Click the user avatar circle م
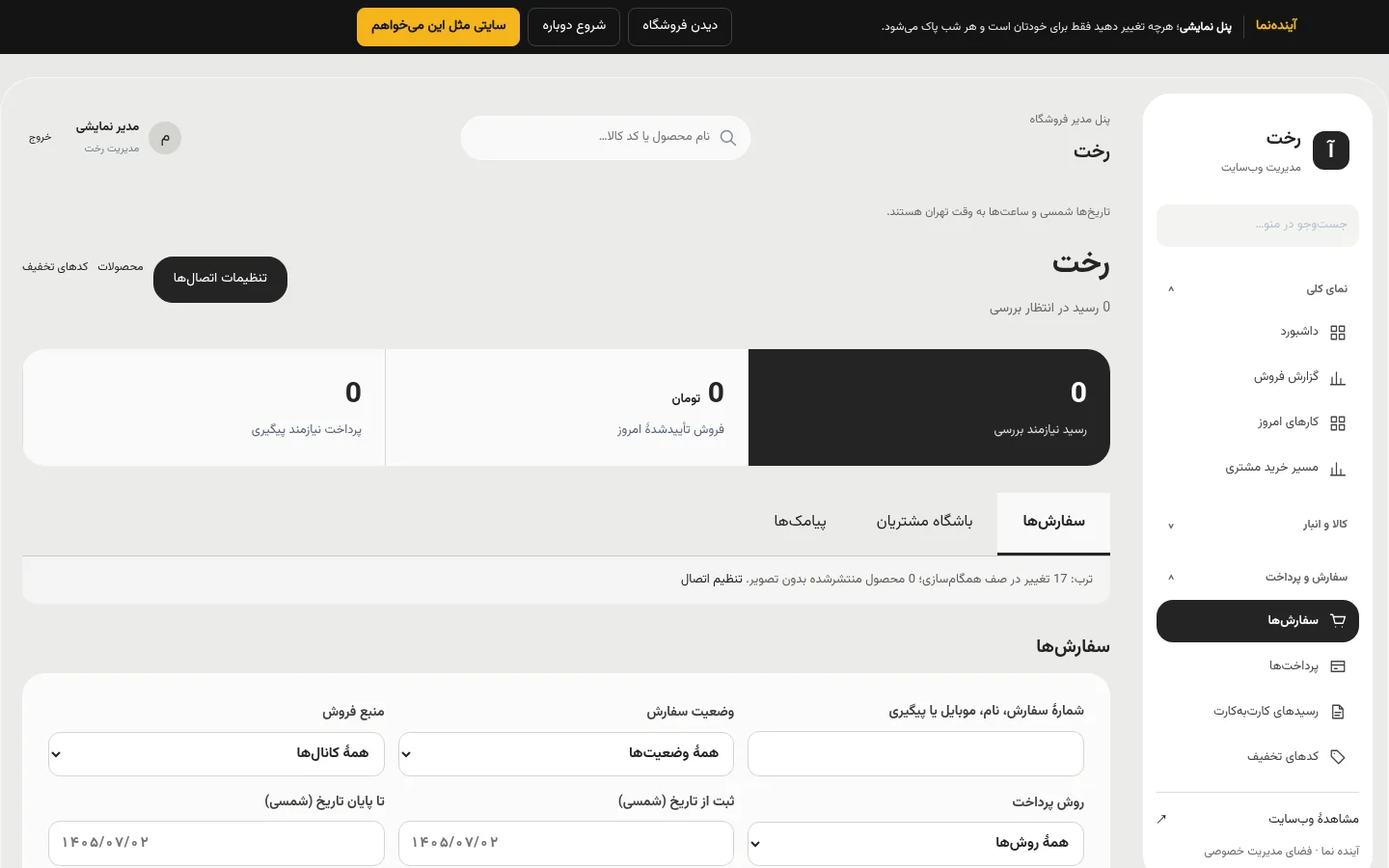The width and height of the screenshot is (1389, 868). (165, 138)
